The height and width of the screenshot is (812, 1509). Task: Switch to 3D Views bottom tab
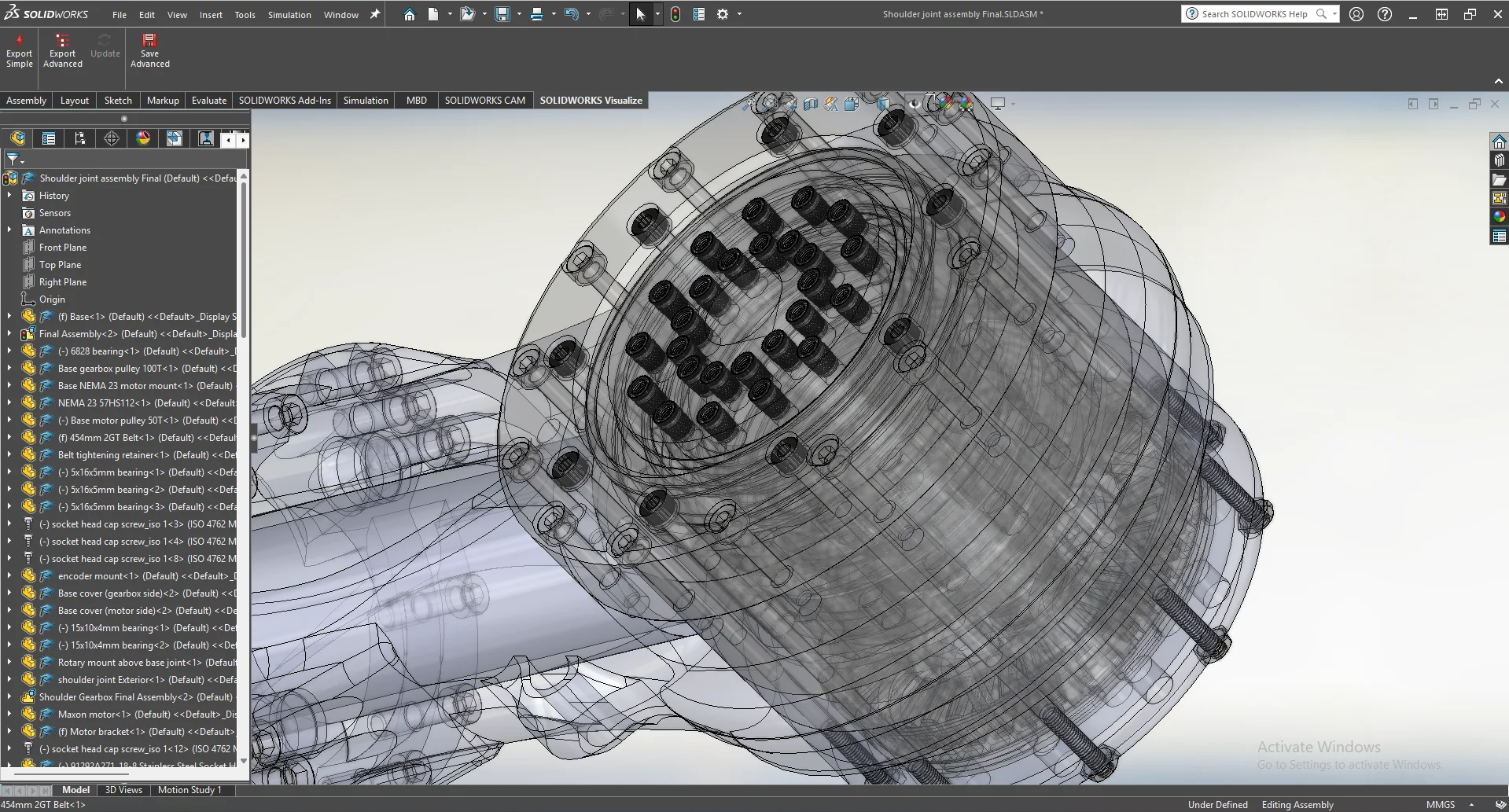click(123, 790)
